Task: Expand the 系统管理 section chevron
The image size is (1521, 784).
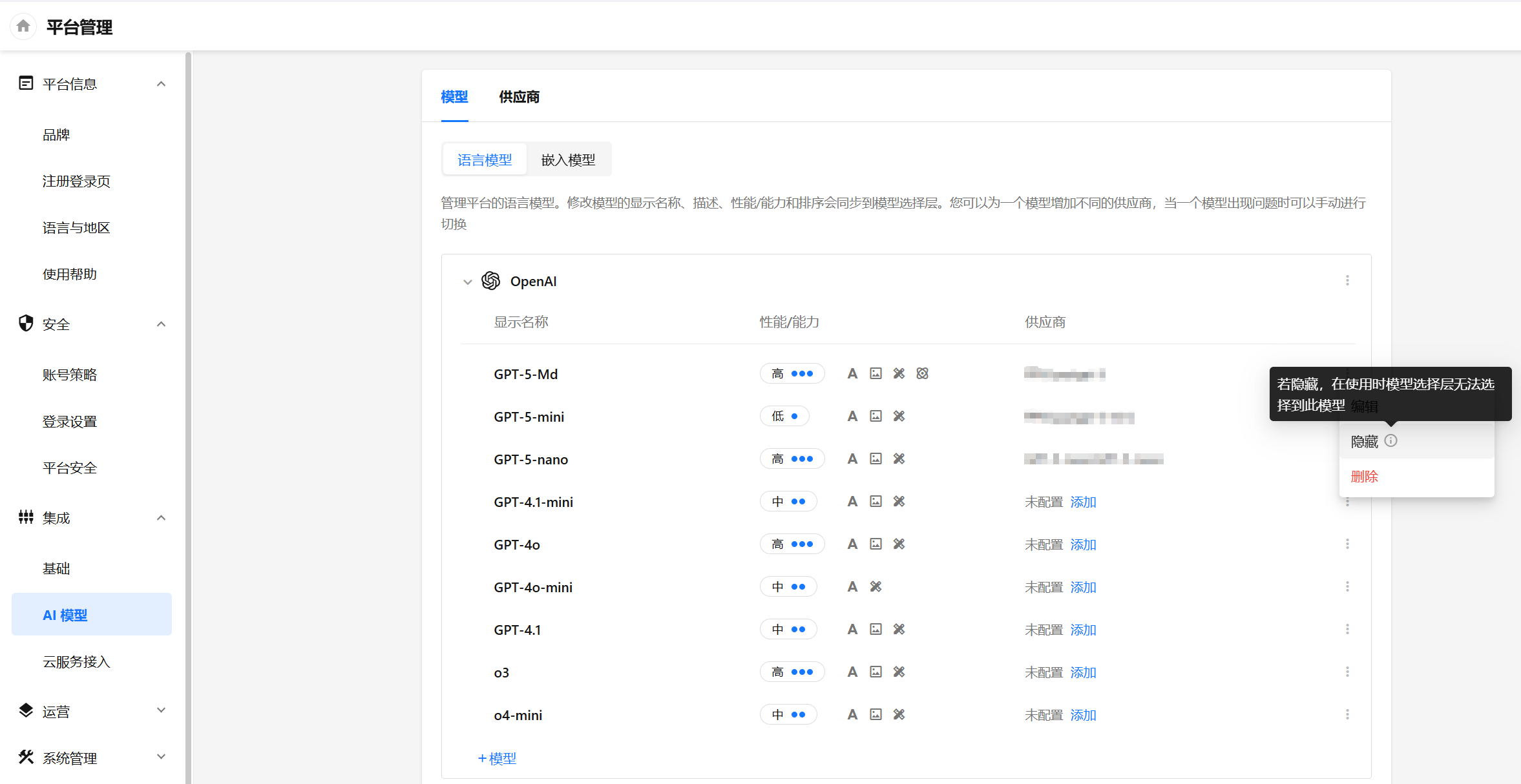Action: [x=161, y=757]
